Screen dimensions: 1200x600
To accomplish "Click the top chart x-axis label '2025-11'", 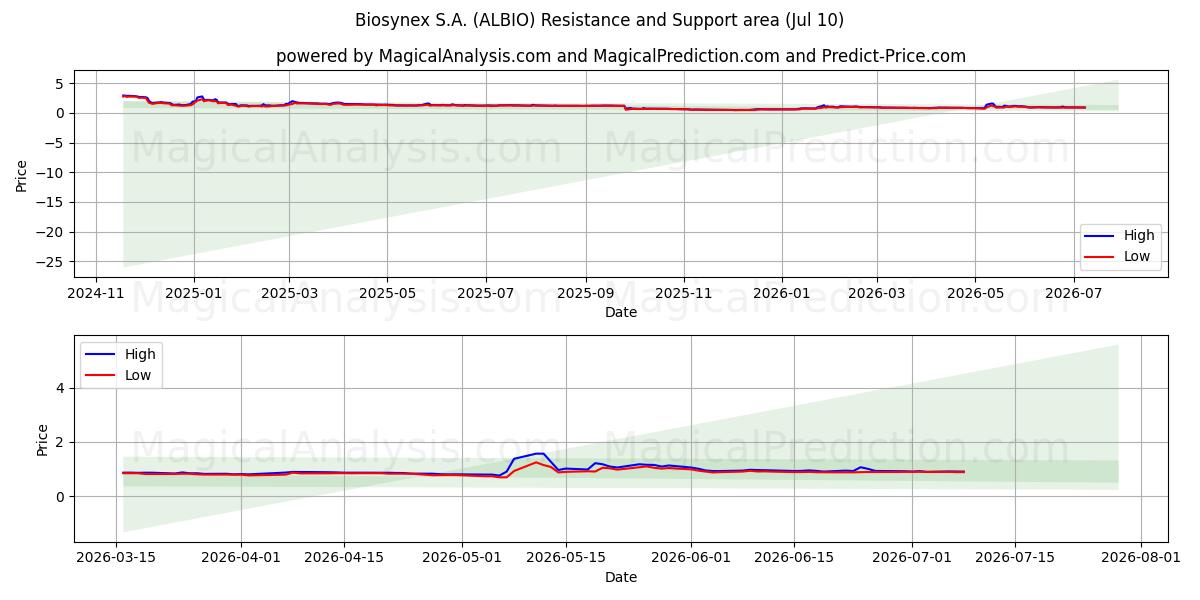I will tap(683, 294).
